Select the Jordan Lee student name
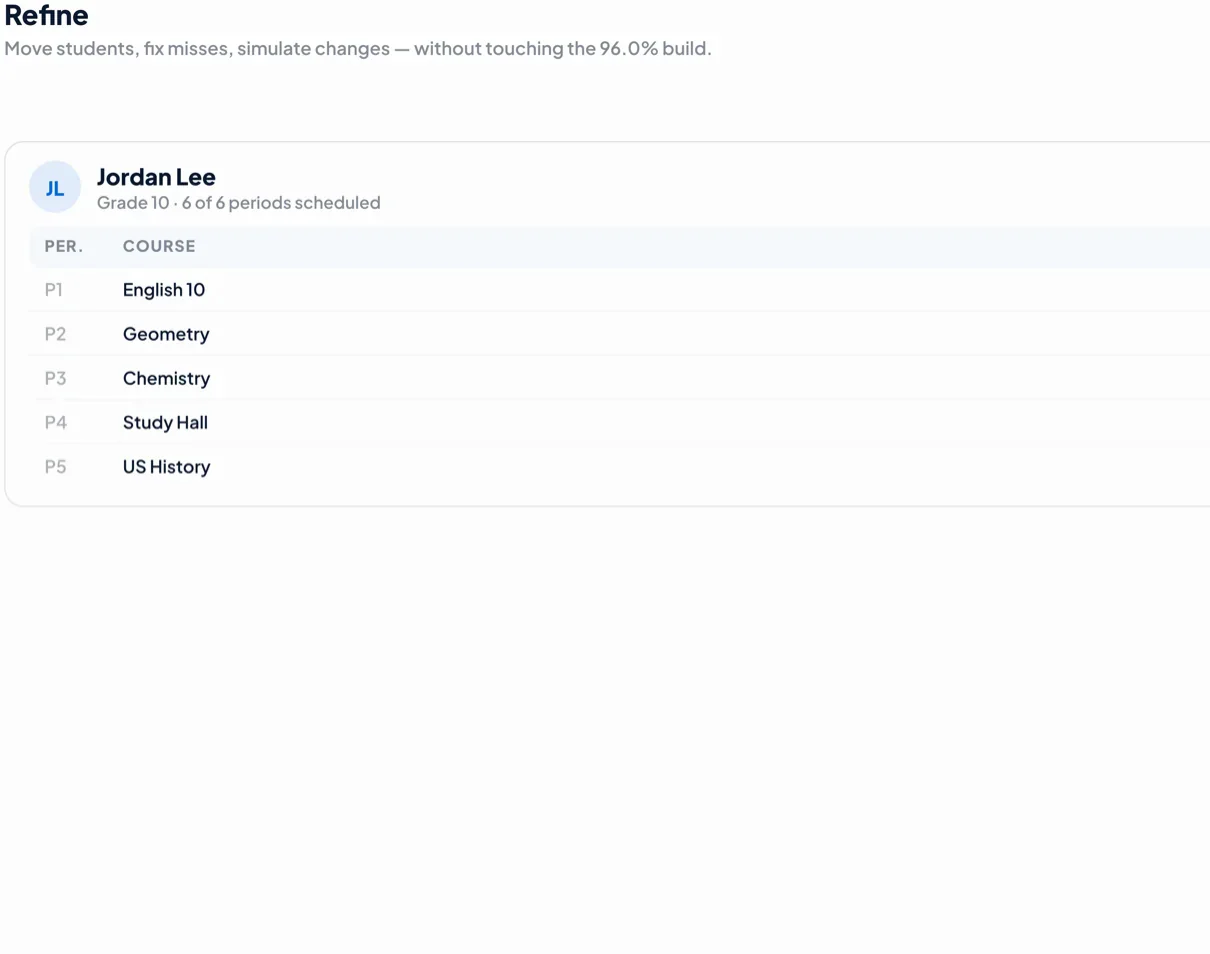The height and width of the screenshot is (954, 1210). click(x=156, y=177)
